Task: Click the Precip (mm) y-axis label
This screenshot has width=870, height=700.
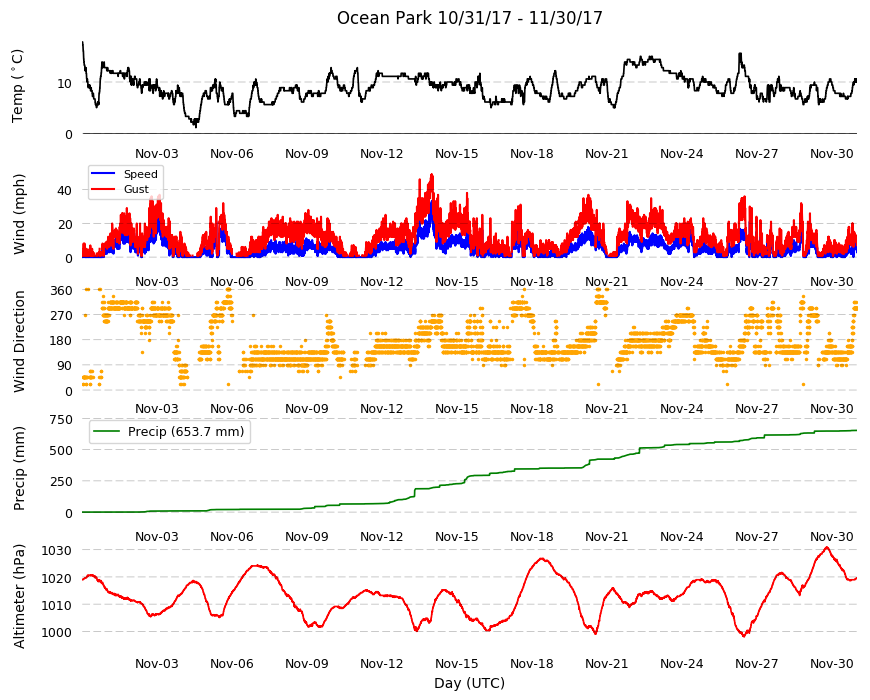Action: [x=19, y=468]
